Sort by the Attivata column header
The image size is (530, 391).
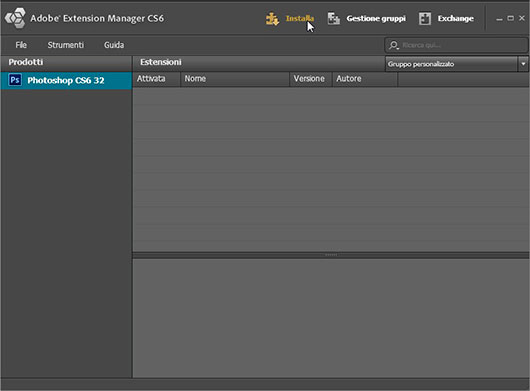tap(156, 79)
